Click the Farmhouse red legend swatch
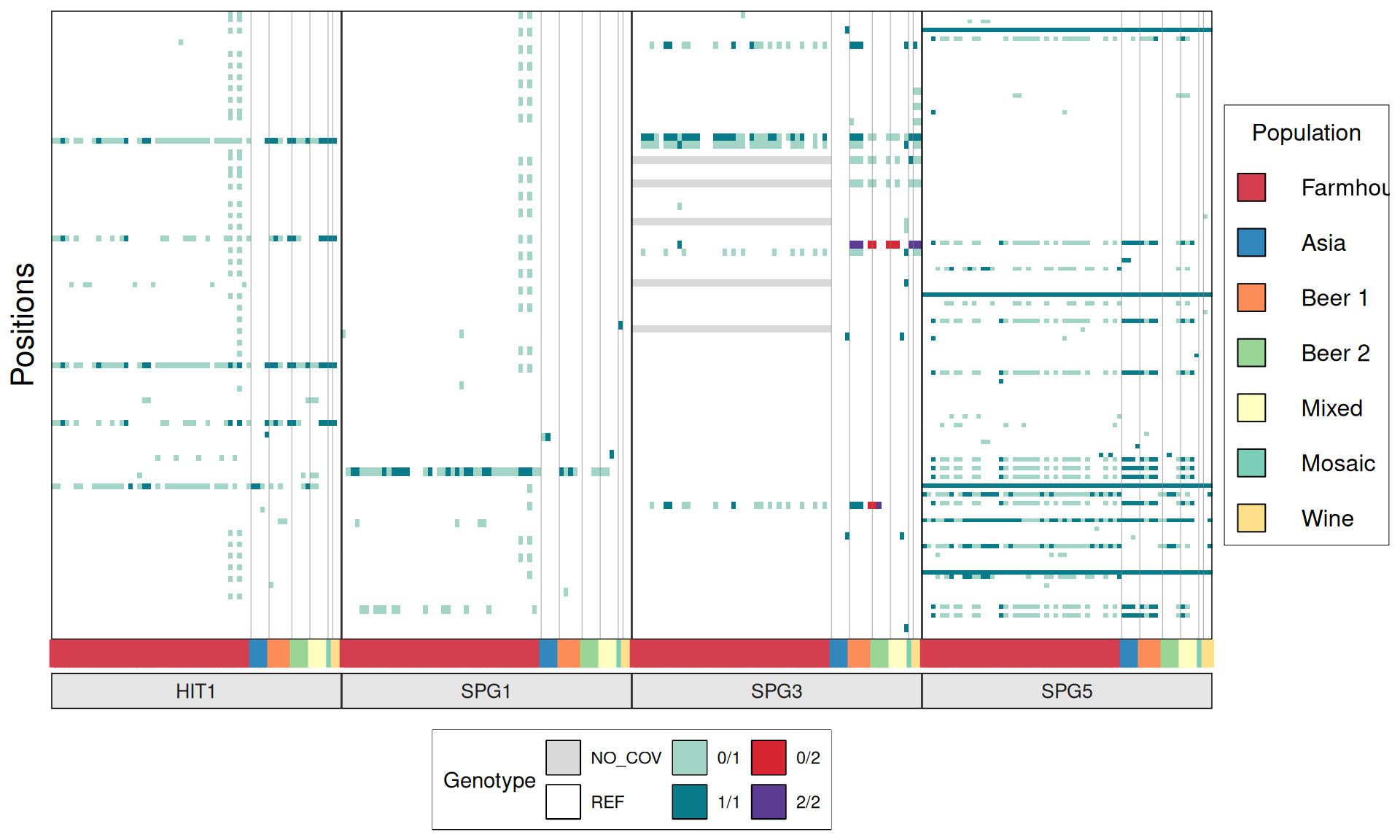This screenshot has width=1400, height=840. (x=1251, y=187)
